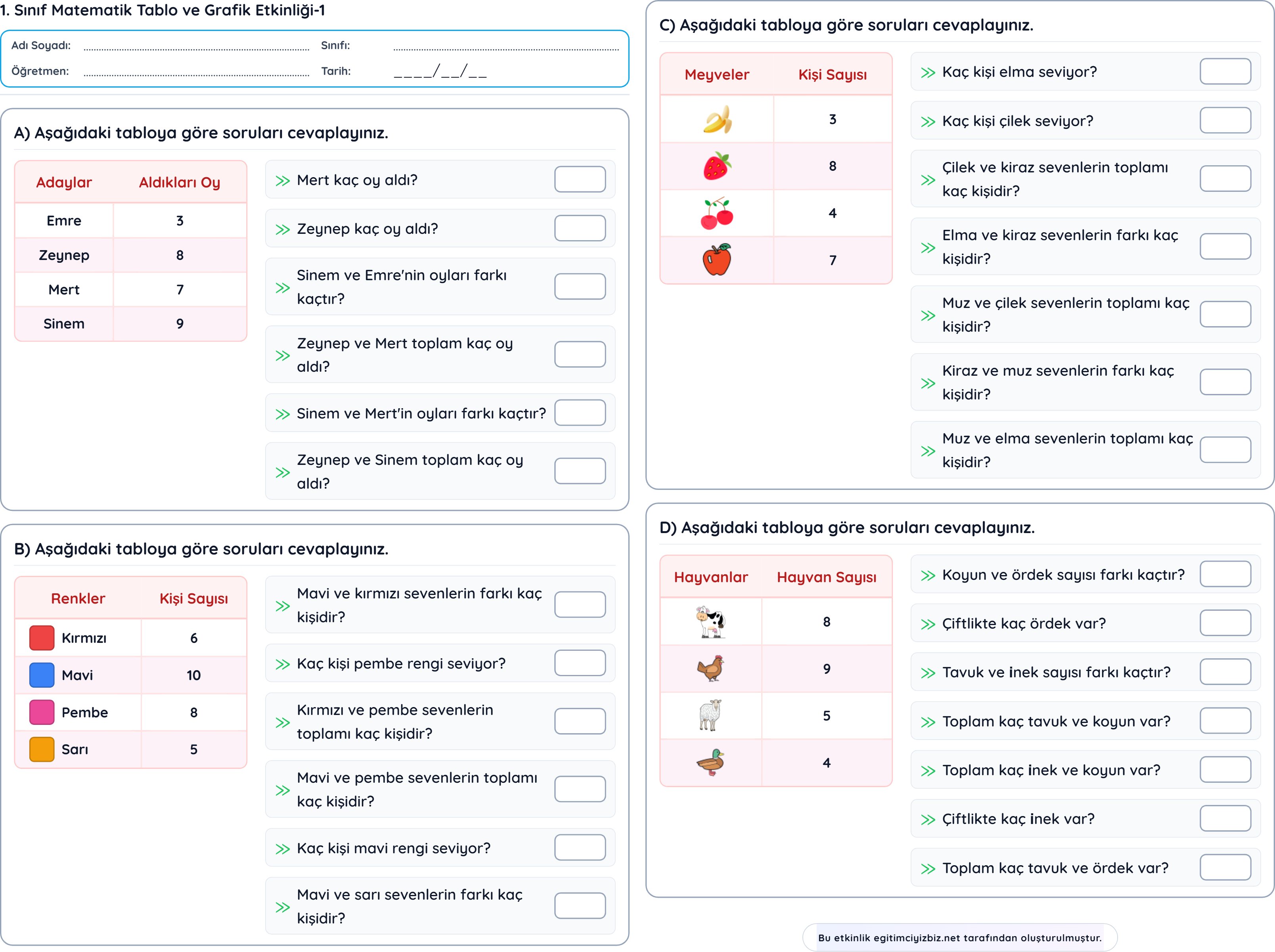The width and height of the screenshot is (1275, 952).
Task: Click the red apple icon
Action: pos(717,260)
